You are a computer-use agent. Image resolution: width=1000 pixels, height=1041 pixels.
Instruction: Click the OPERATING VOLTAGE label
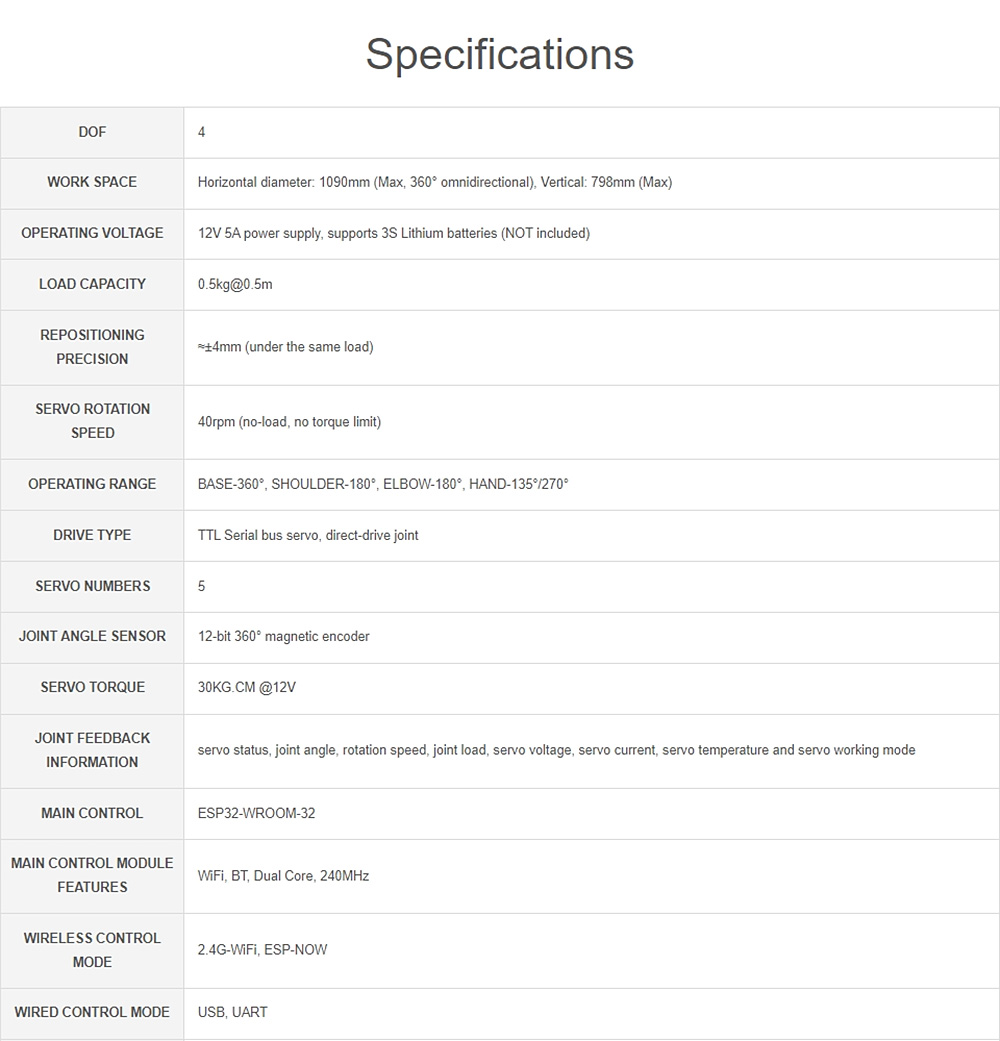tap(92, 233)
